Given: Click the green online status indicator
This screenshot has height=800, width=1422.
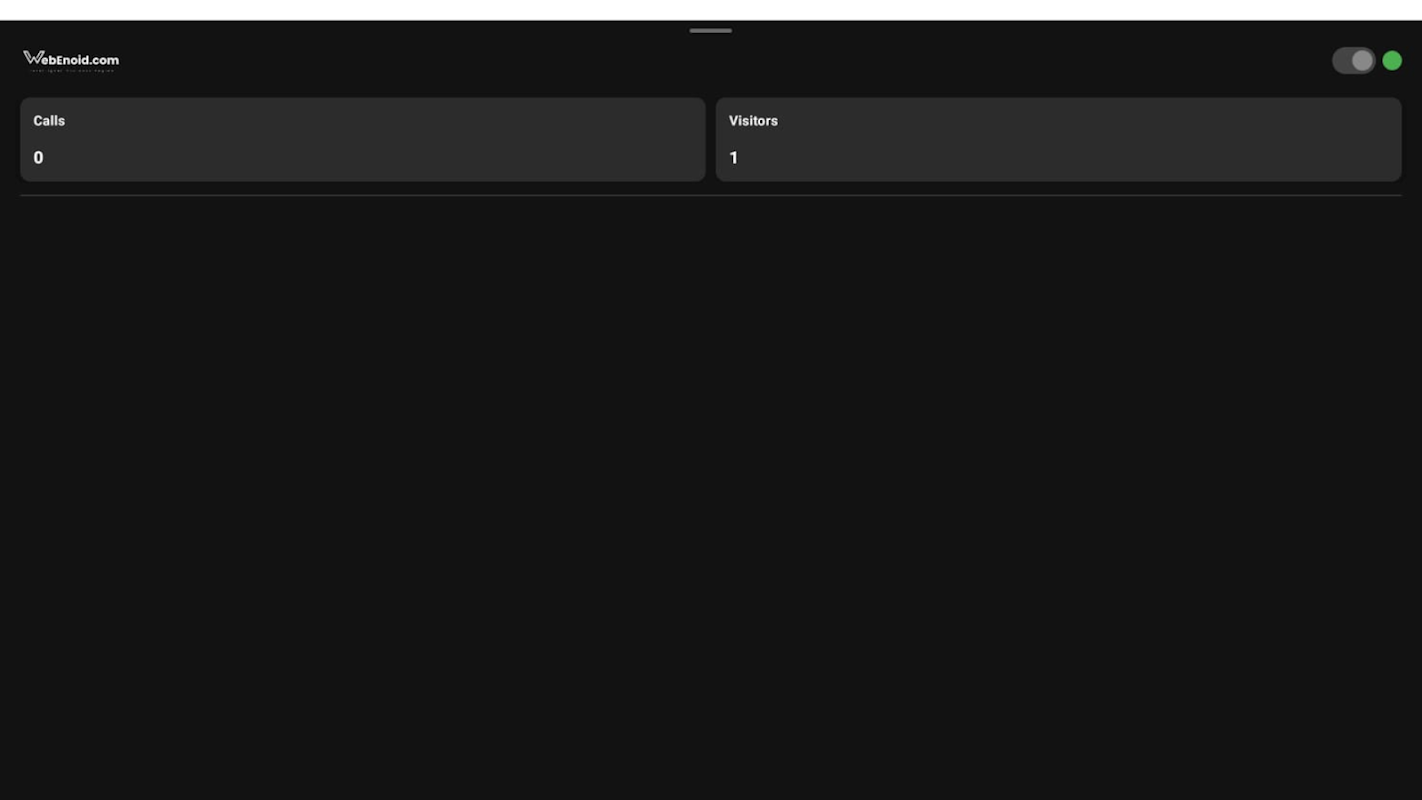Looking at the screenshot, I should click(1392, 61).
